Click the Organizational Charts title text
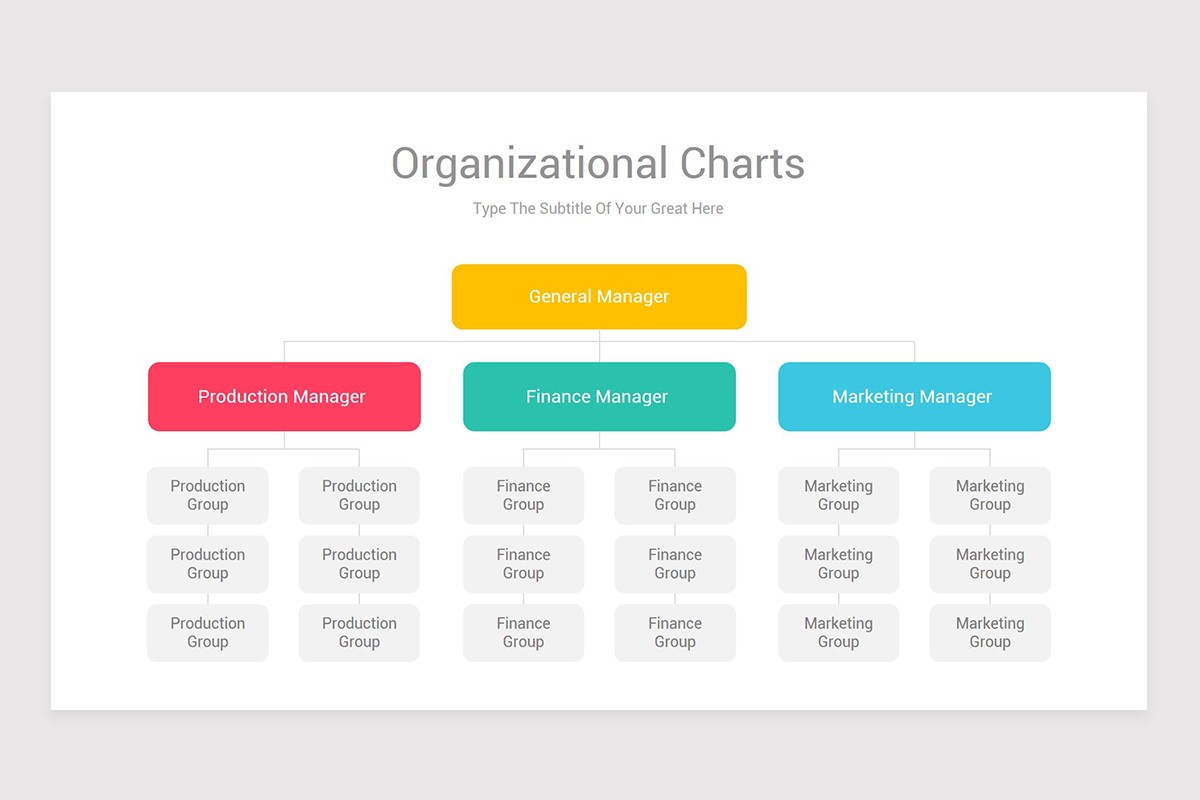The height and width of the screenshot is (800, 1200). (598, 164)
